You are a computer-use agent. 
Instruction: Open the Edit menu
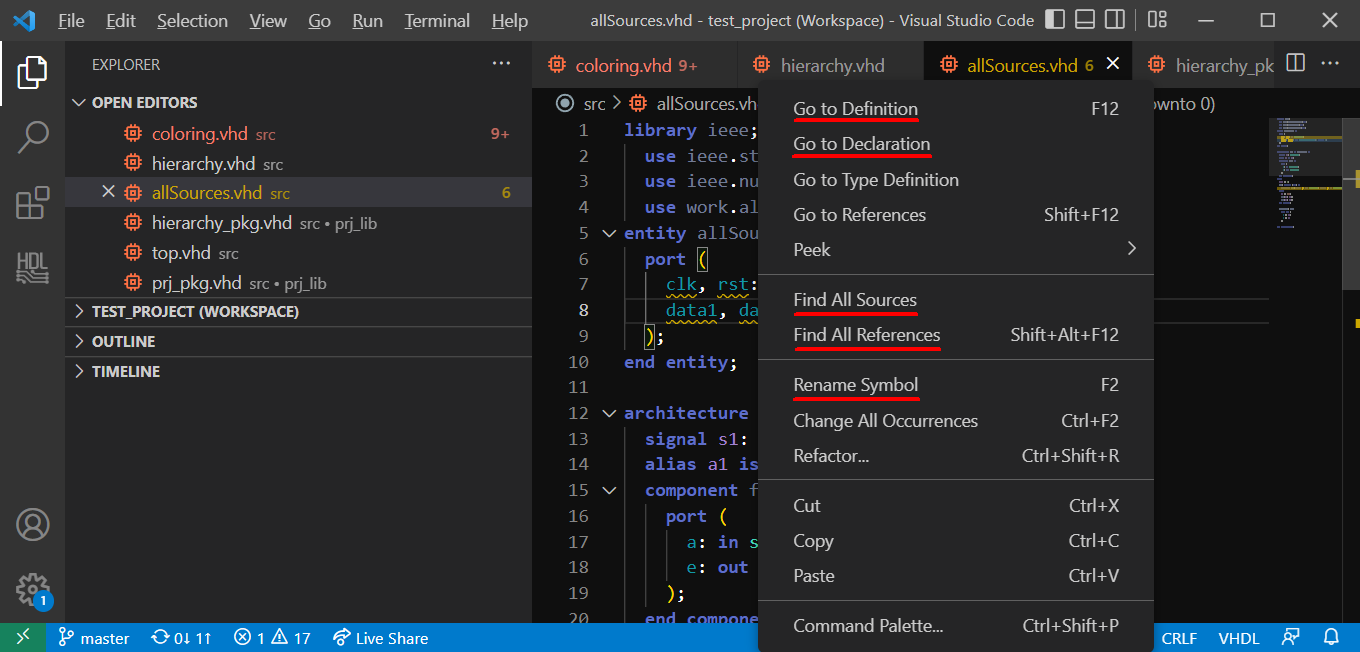pos(121,20)
